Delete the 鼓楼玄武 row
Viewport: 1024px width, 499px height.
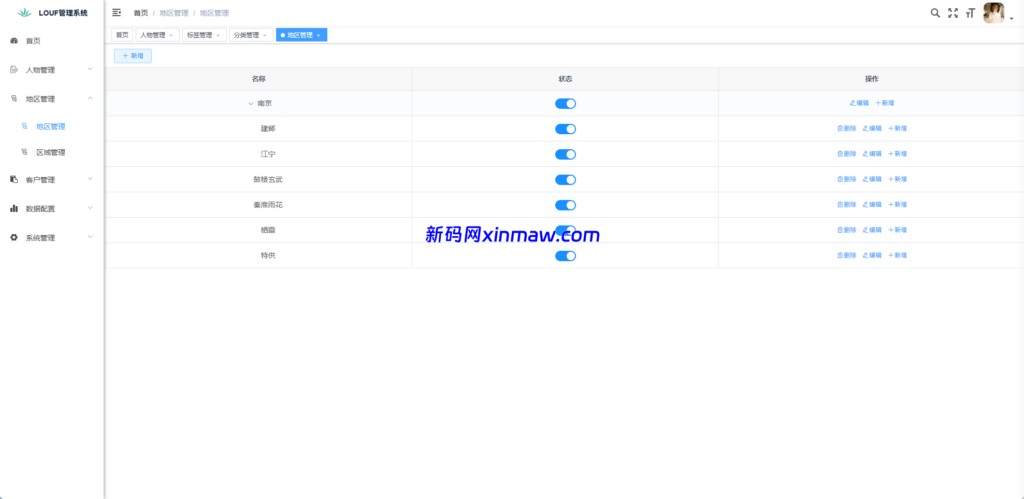pyautogui.click(x=846, y=180)
